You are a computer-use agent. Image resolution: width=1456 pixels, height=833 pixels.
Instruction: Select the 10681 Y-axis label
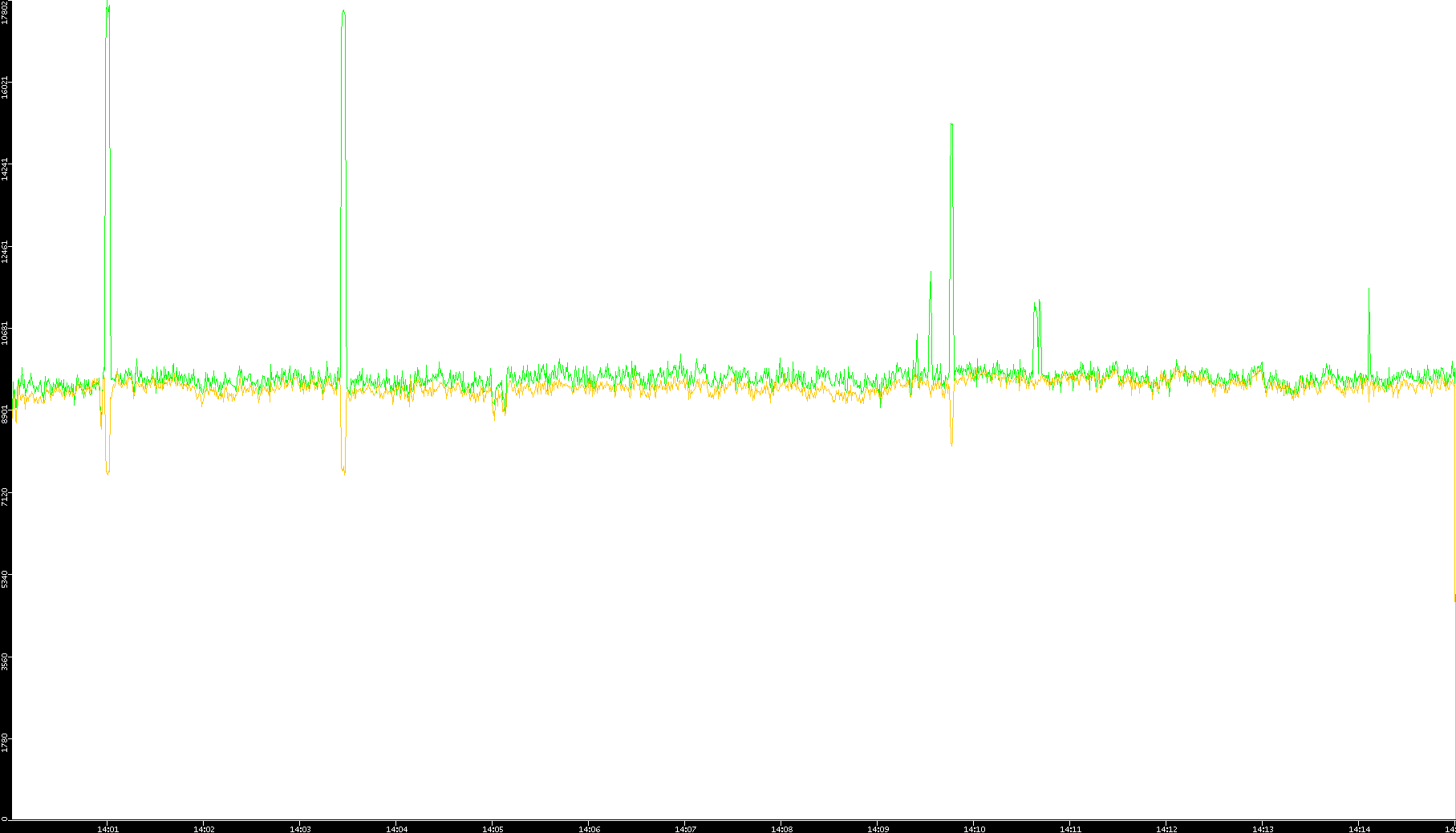pyautogui.click(x=5, y=333)
